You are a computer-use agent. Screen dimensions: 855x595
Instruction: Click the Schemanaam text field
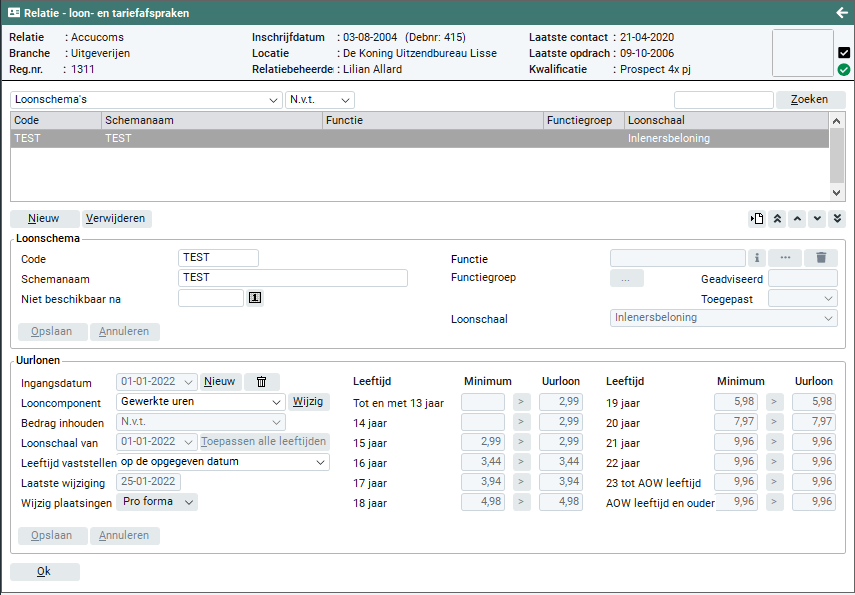click(x=292, y=278)
